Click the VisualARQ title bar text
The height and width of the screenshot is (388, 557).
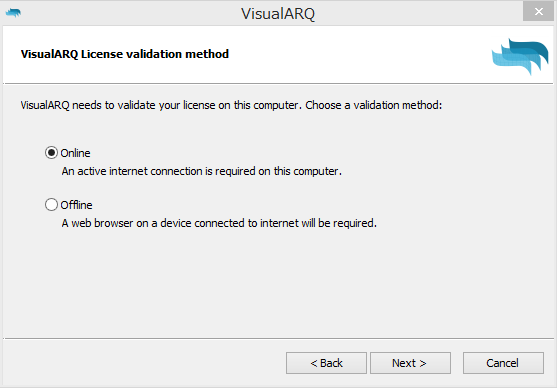278,14
